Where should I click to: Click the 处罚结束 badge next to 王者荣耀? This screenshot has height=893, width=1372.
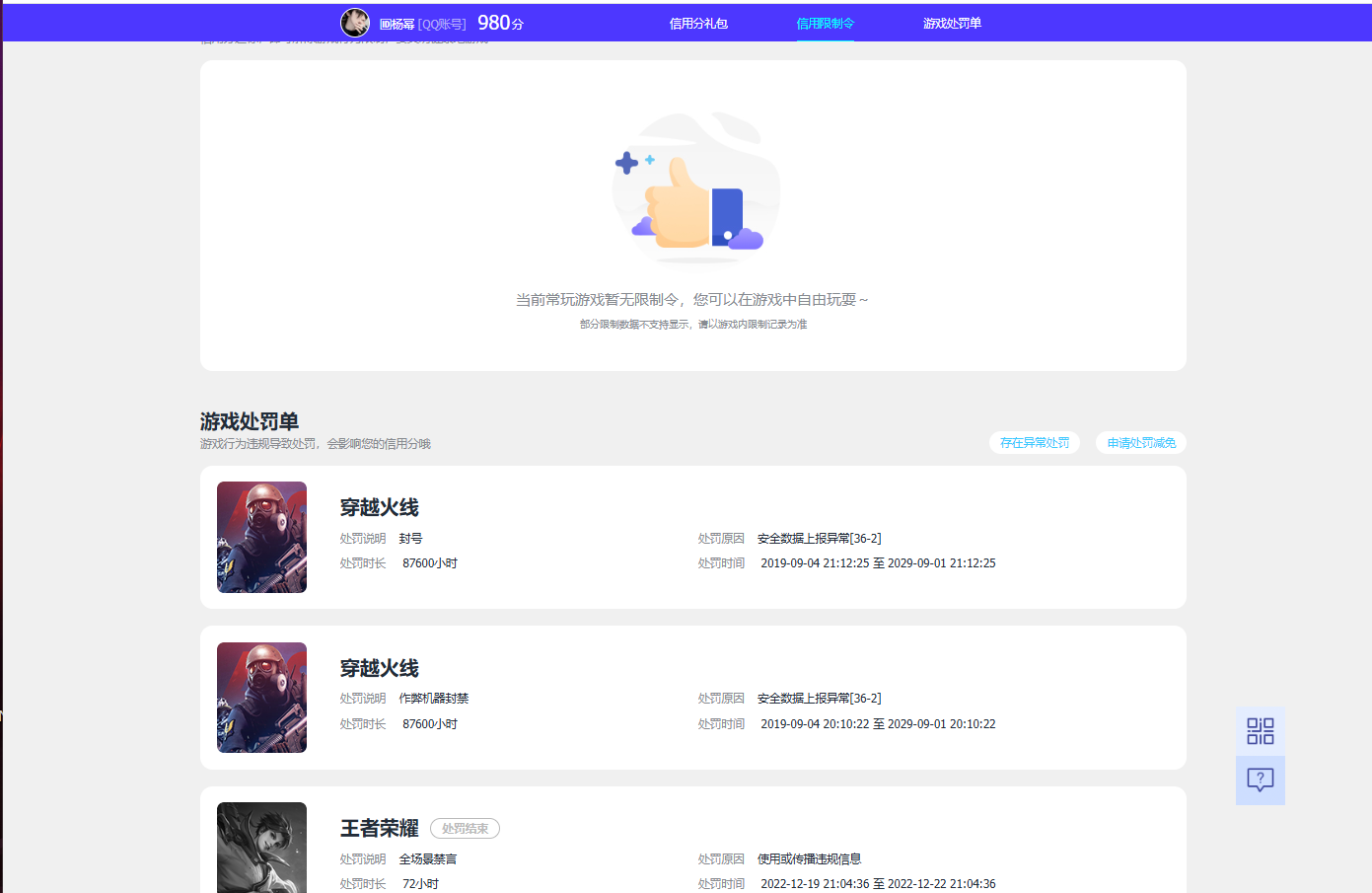click(465, 828)
